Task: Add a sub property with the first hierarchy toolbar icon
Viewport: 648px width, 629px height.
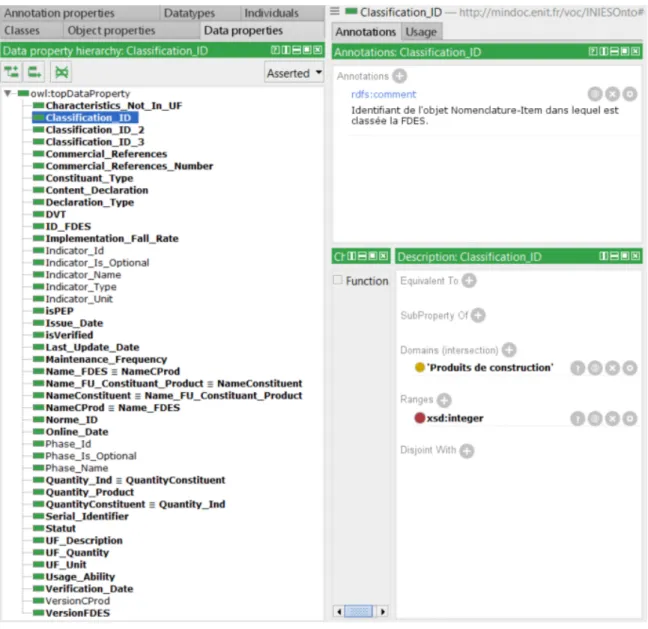Action: [x=12, y=72]
